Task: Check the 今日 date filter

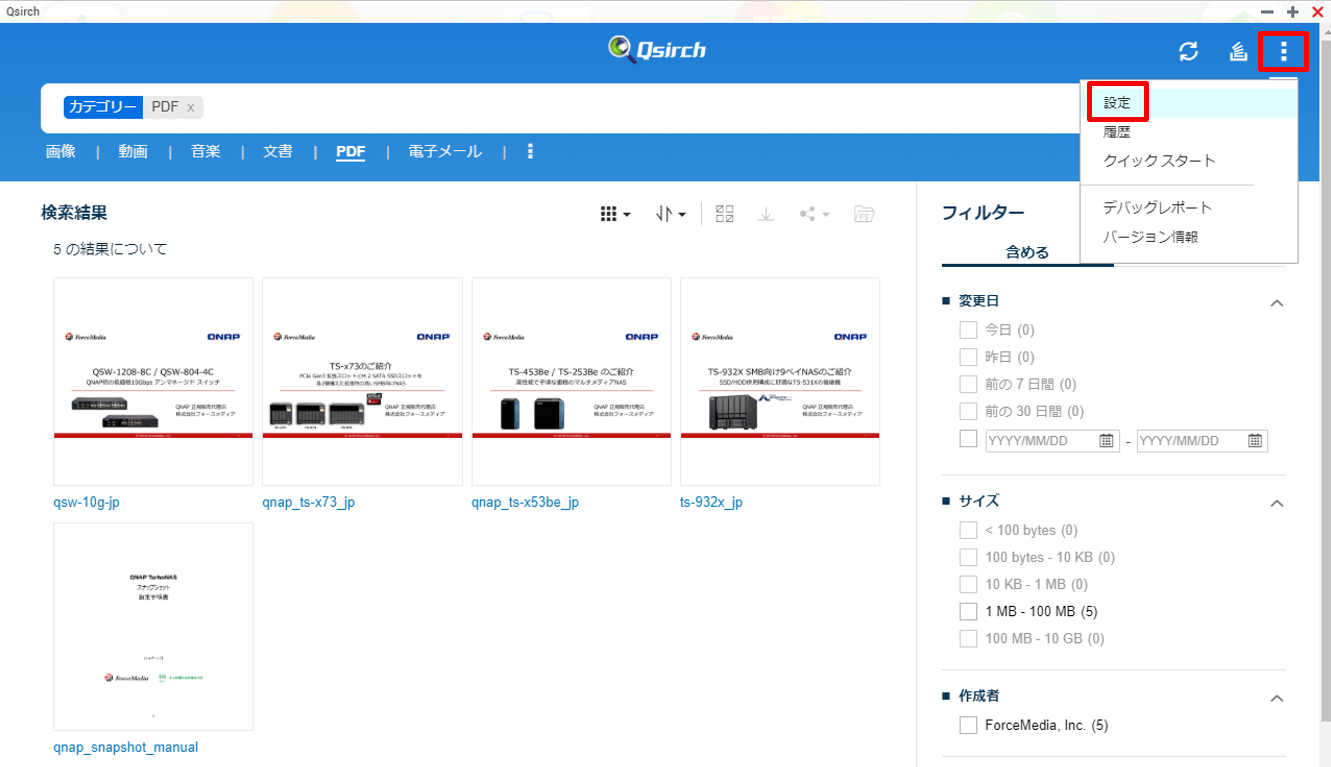Action: (x=968, y=330)
